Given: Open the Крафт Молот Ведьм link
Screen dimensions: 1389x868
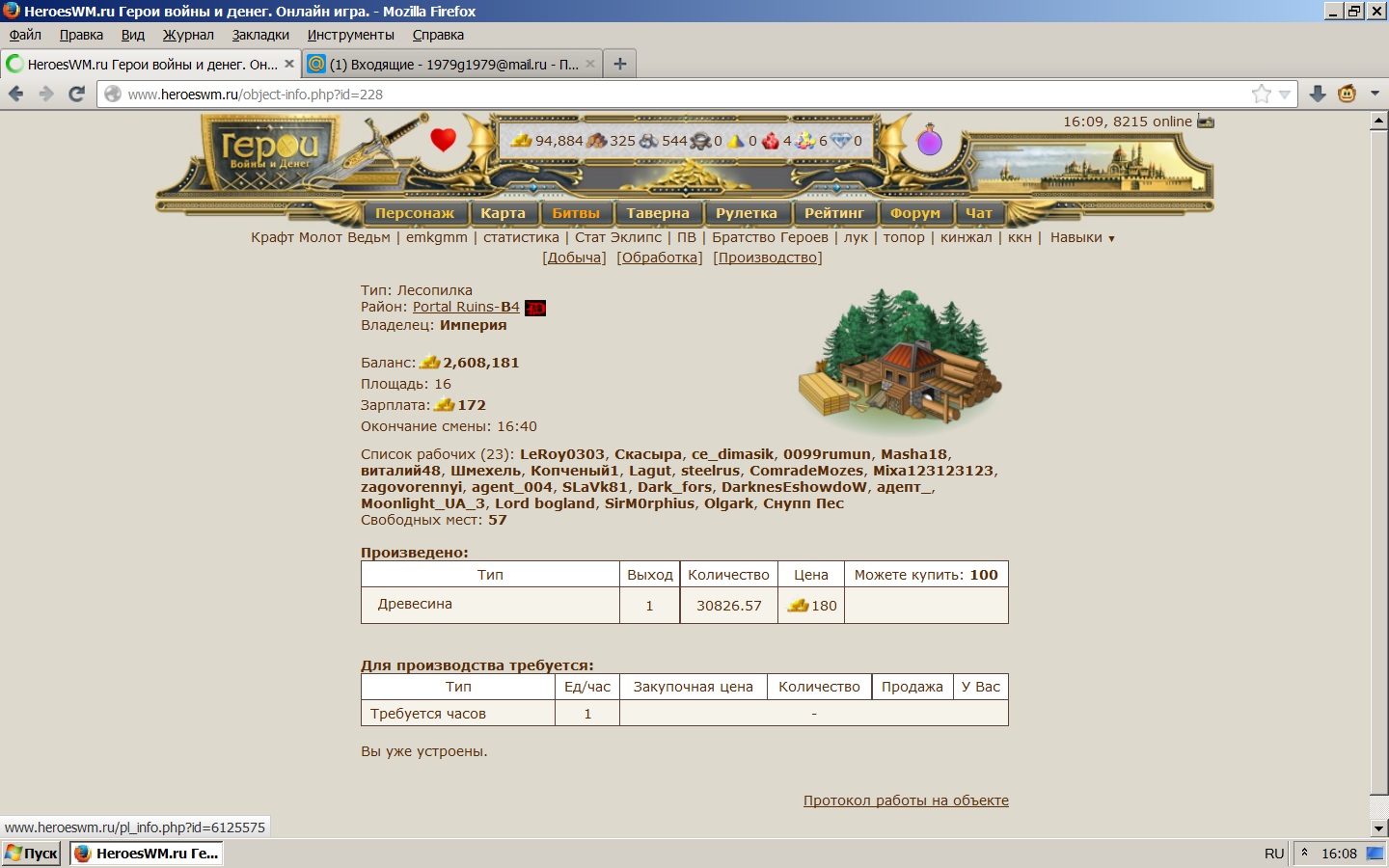Looking at the screenshot, I should click(321, 237).
